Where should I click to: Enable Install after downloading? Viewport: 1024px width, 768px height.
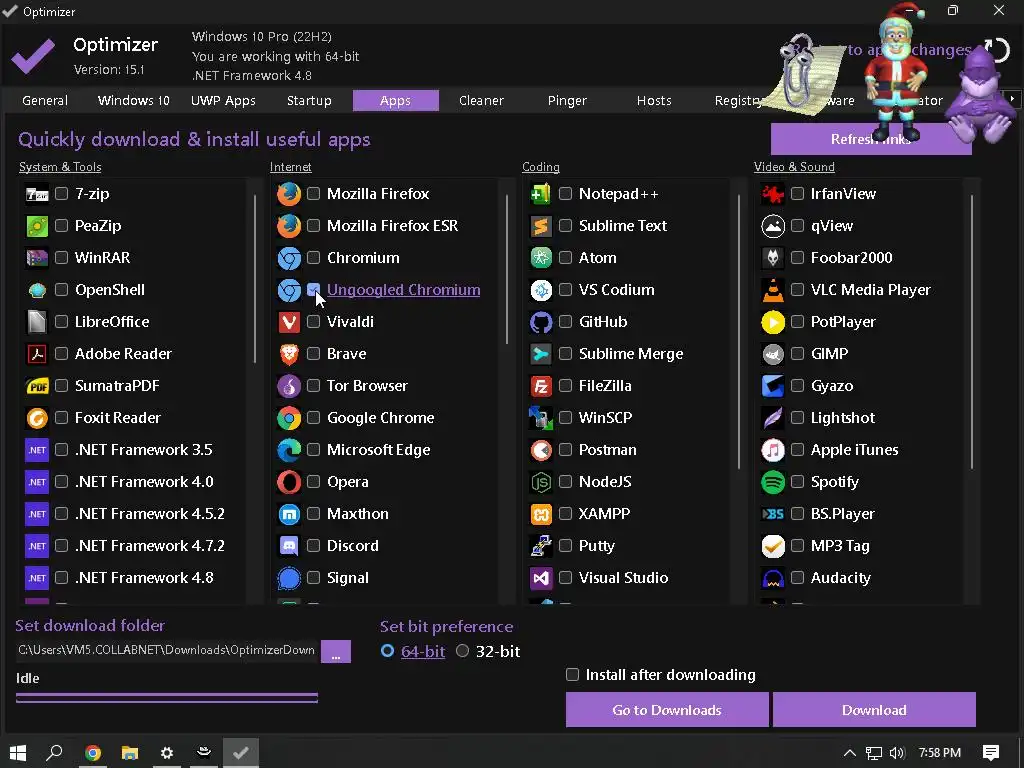(x=573, y=675)
